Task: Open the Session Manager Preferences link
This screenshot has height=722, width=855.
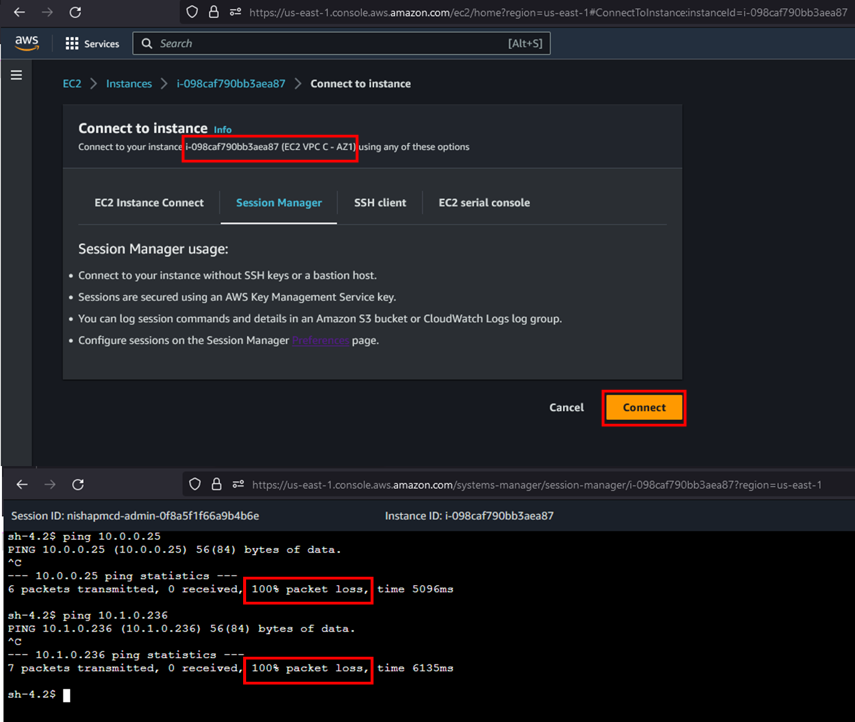Action: 320,340
